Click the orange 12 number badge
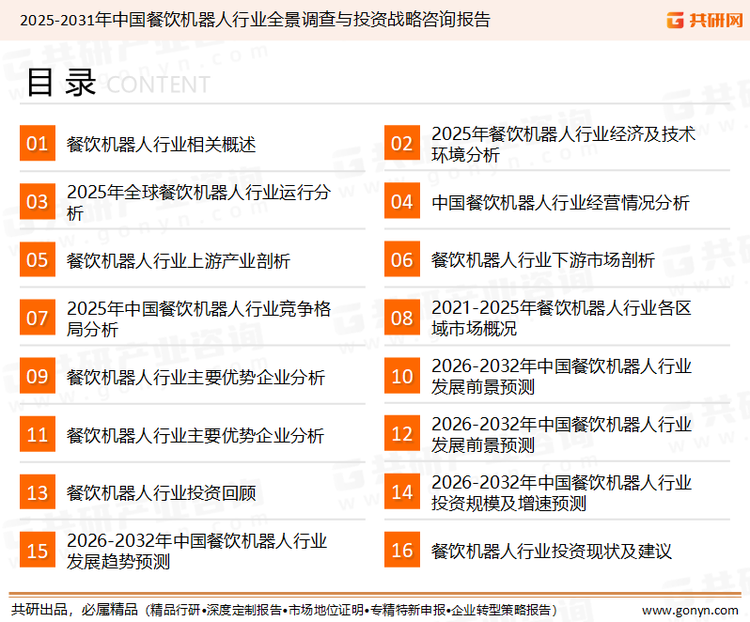 coord(401,435)
